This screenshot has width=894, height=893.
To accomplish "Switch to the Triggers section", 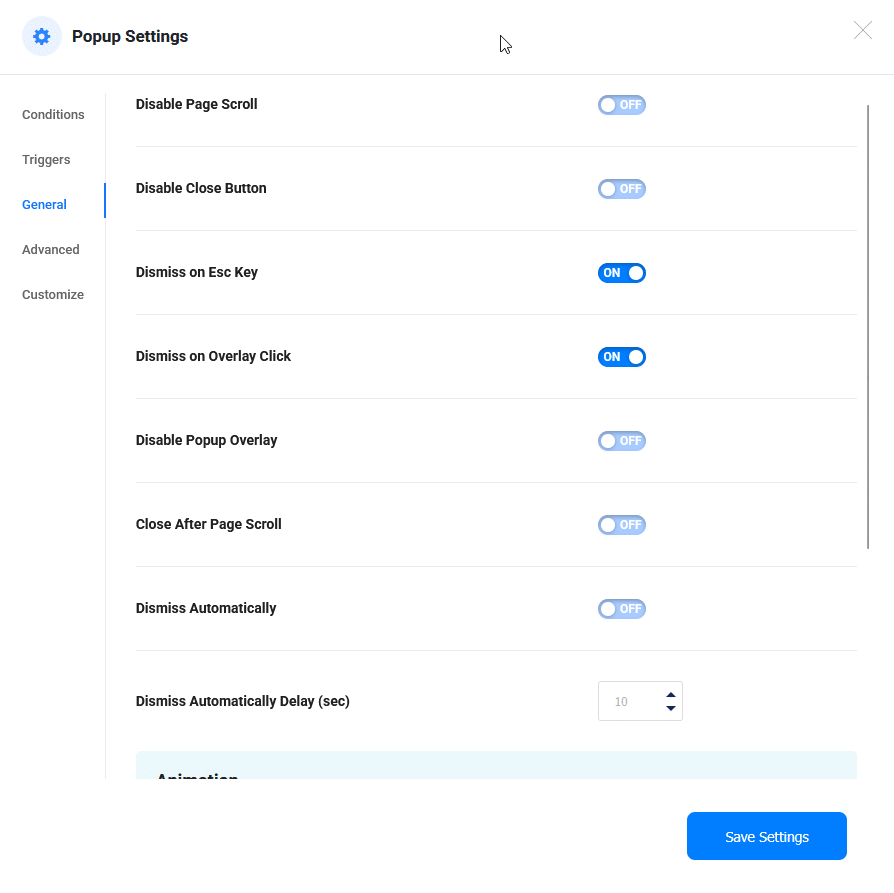I will coord(46,159).
